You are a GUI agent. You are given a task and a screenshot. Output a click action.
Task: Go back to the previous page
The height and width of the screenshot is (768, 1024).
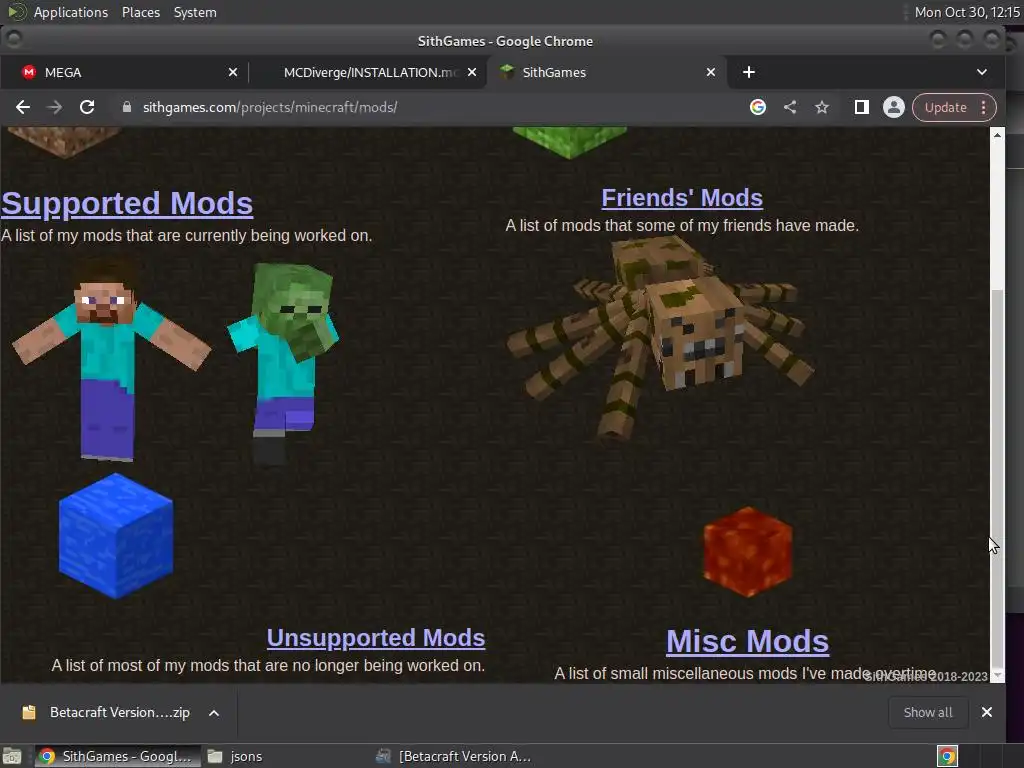[23, 107]
